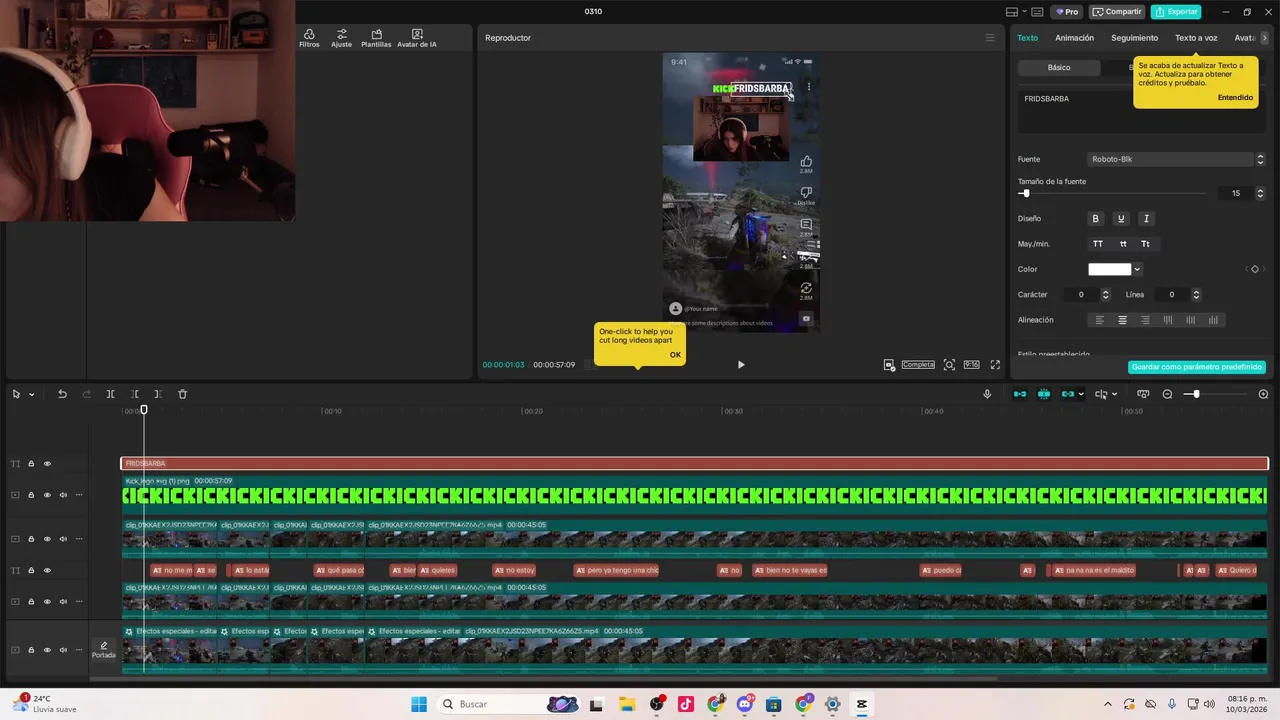Apply italic to the text
This screenshot has height=720, width=1280.
click(1146, 219)
